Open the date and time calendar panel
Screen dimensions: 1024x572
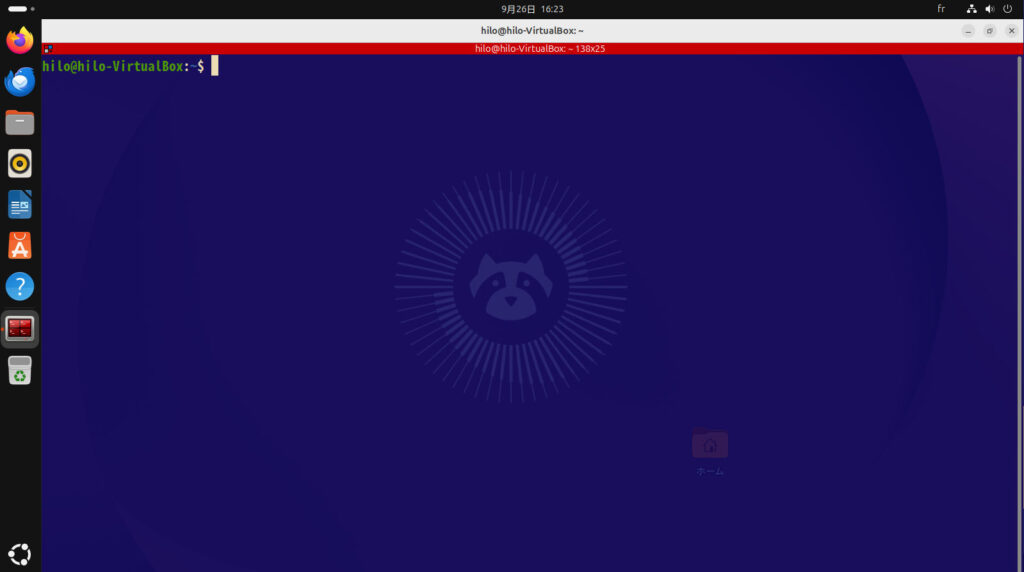(x=532, y=8)
